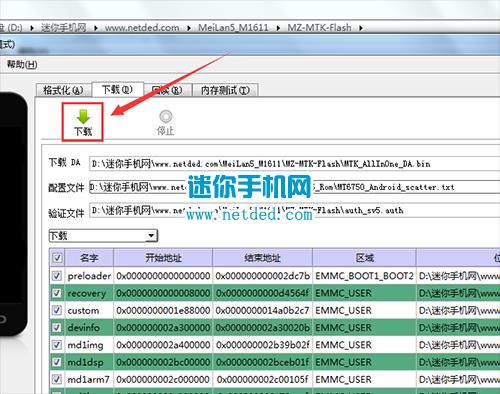
Task: Uncheck the md1dsp partition checkbox
Action: pyautogui.click(x=57, y=362)
